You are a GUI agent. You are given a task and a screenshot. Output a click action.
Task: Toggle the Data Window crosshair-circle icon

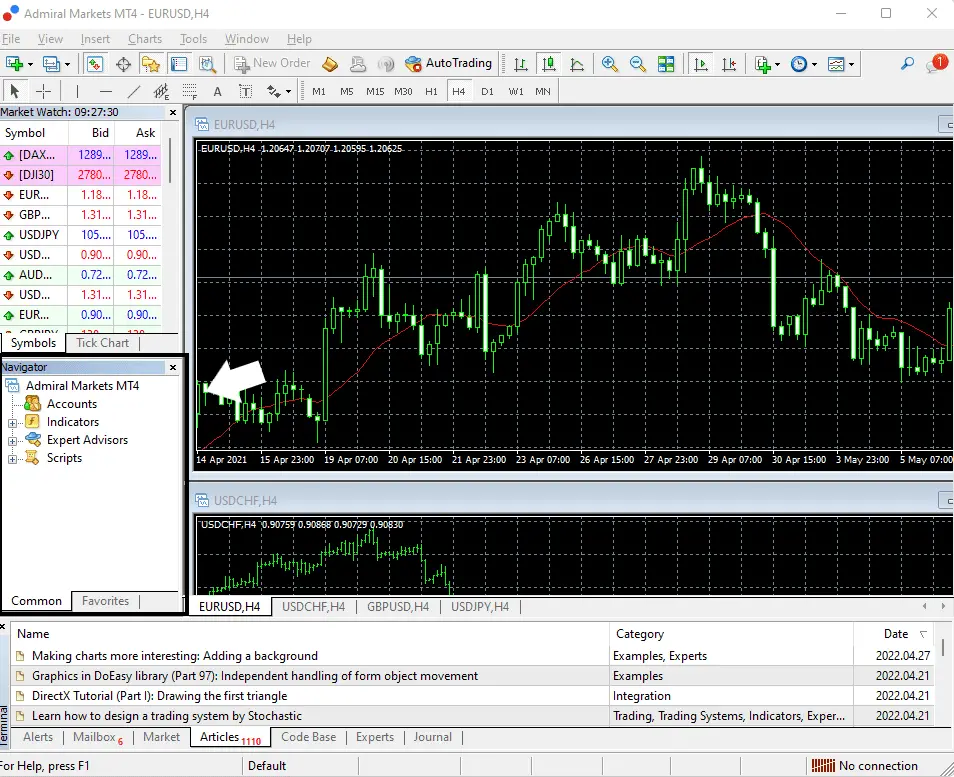124,63
